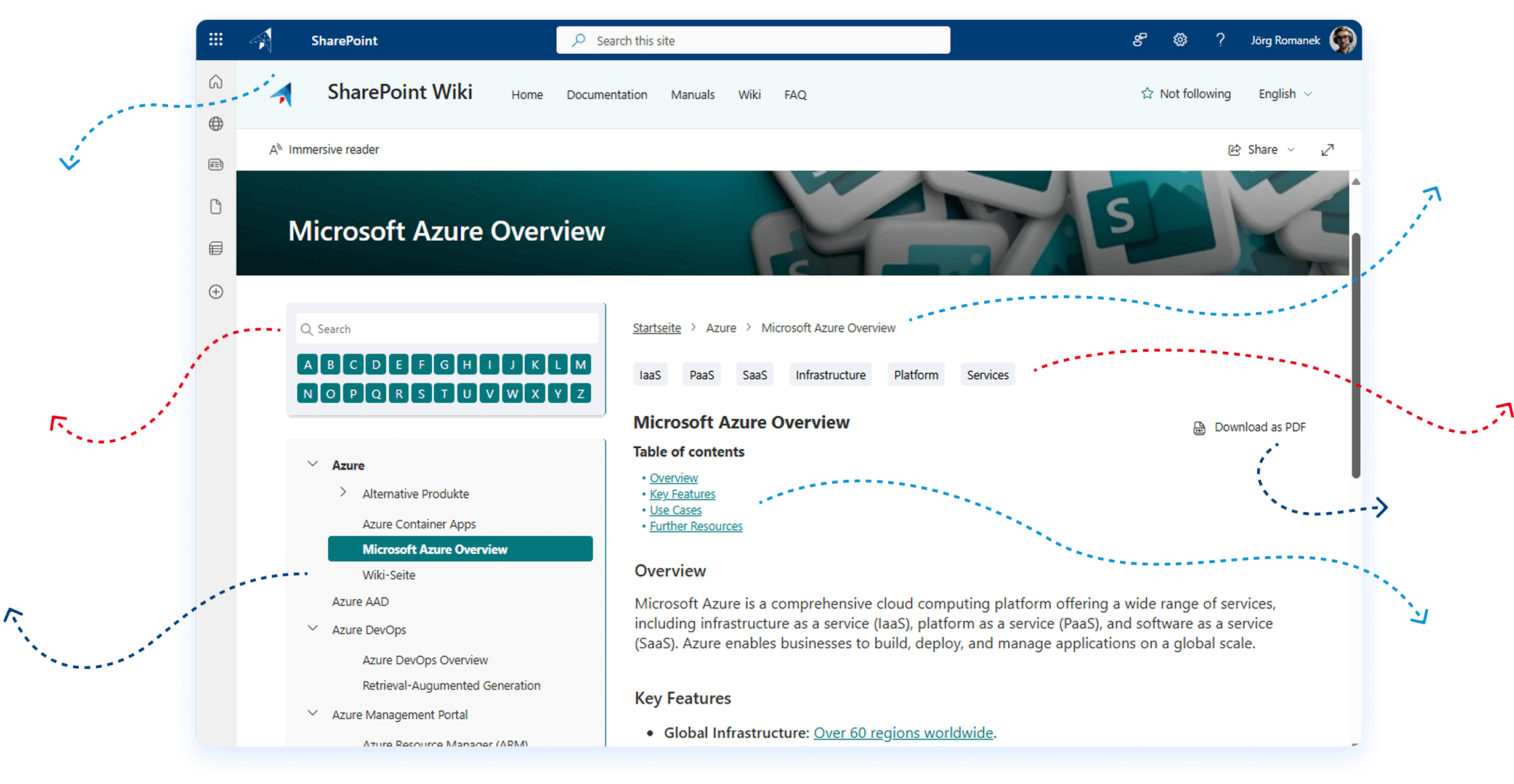Select the Platform tag
The width and height of the screenshot is (1514, 784).
[916, 375]
